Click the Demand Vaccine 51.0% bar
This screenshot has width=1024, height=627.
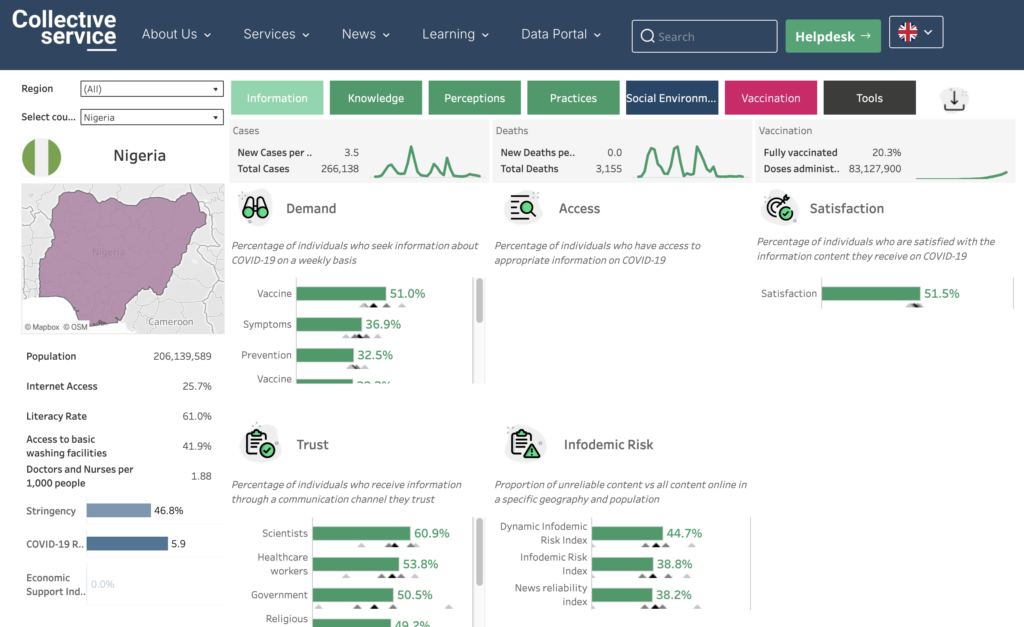341,293
